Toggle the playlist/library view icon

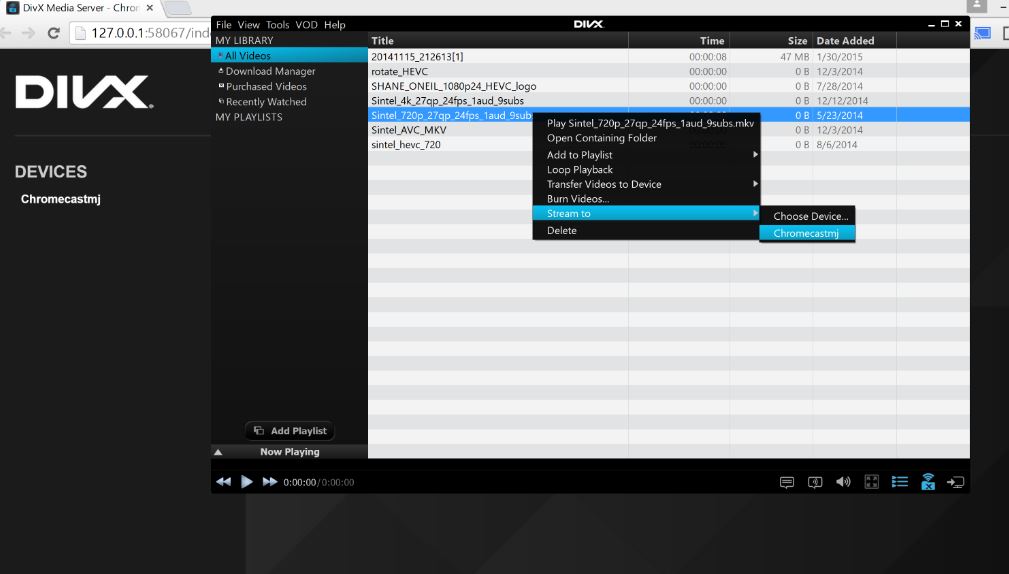(900, 482)
